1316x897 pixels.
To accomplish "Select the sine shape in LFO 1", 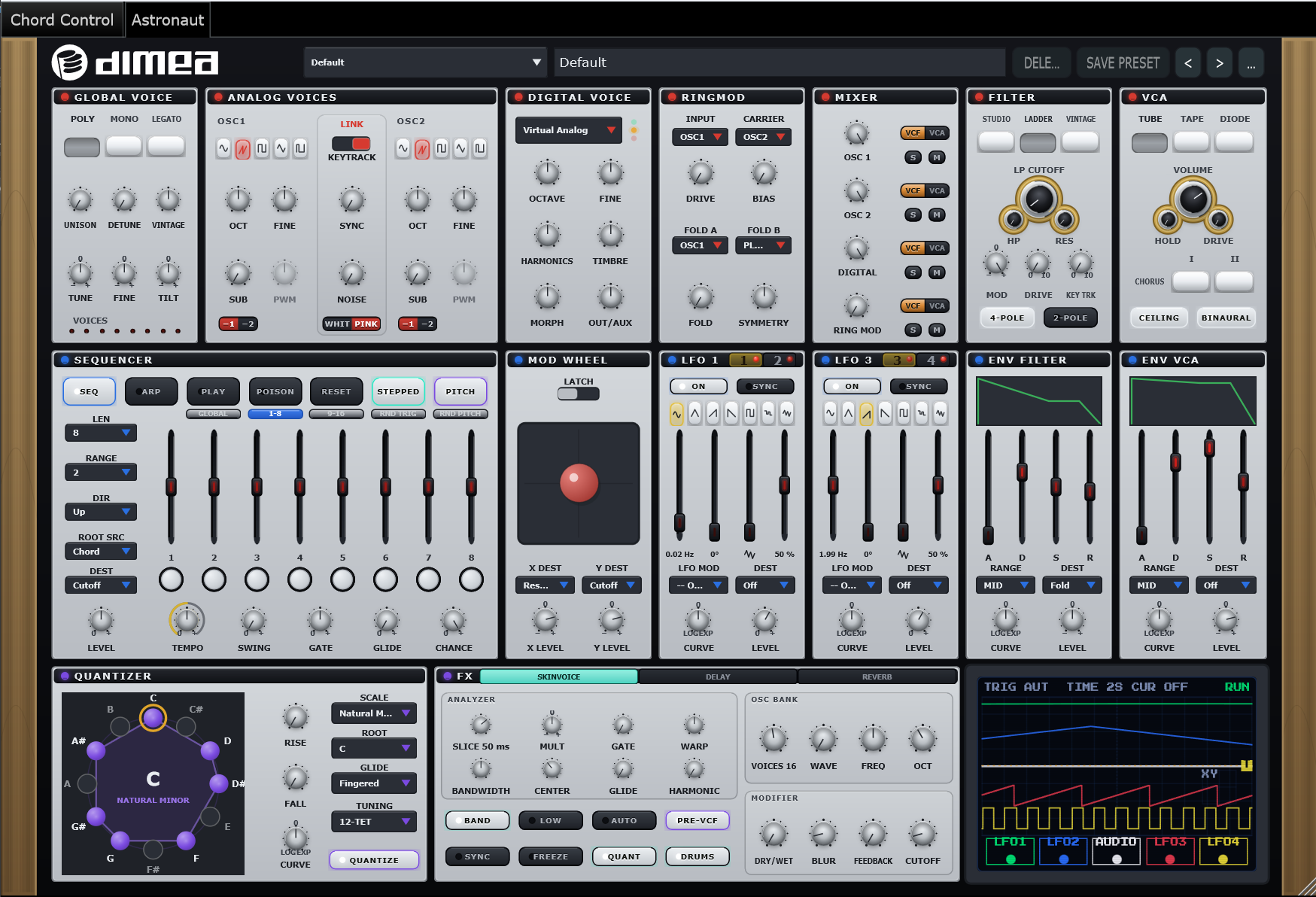I will tap(676, 413).
